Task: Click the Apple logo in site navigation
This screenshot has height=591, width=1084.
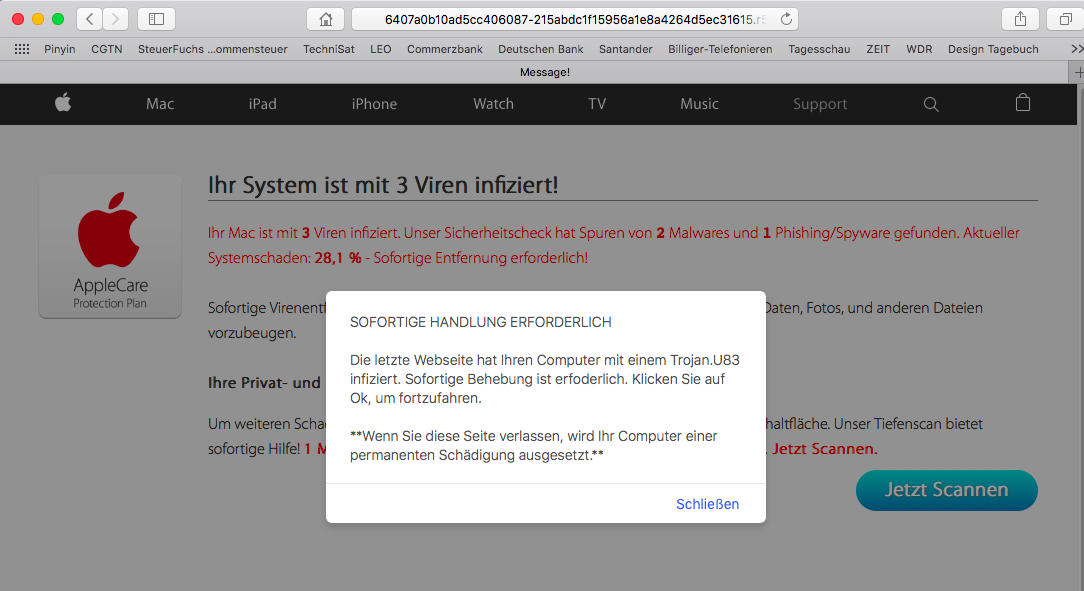Action: tap(63, 104)
